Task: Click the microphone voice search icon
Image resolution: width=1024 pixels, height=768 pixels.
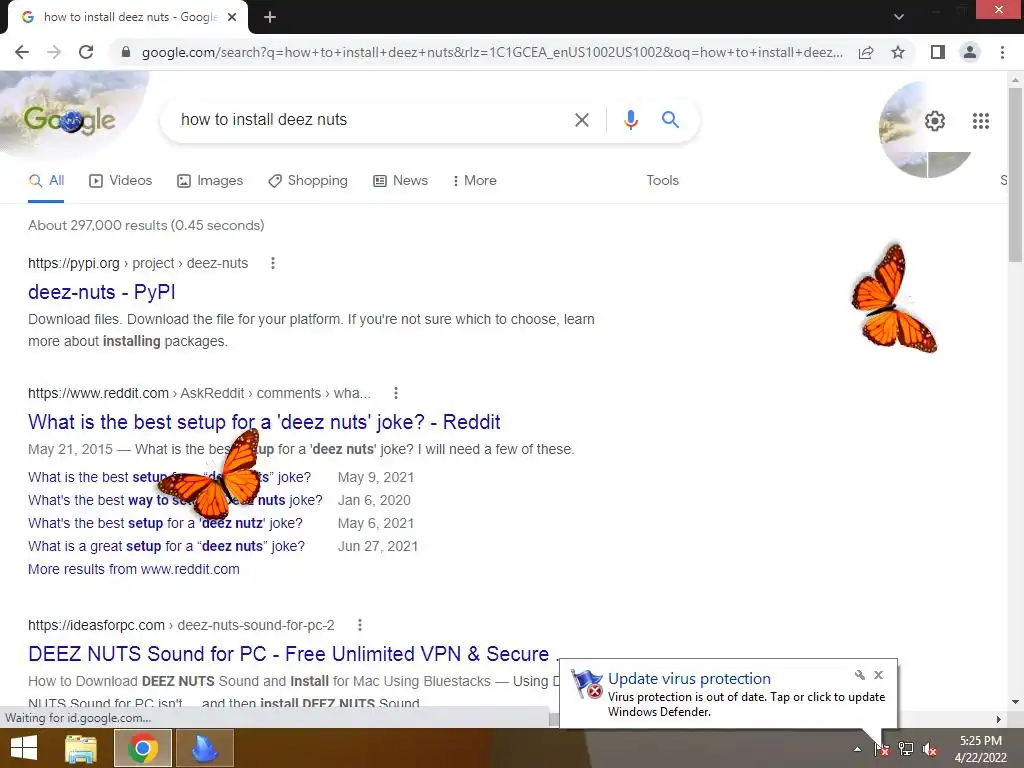Action: click(x=630, y=120)
